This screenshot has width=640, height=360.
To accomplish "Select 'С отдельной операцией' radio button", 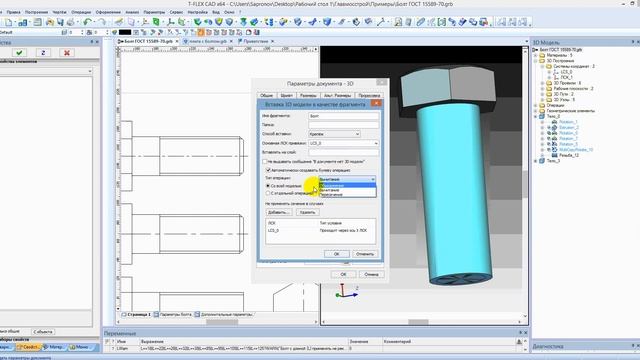I will 268,193.
